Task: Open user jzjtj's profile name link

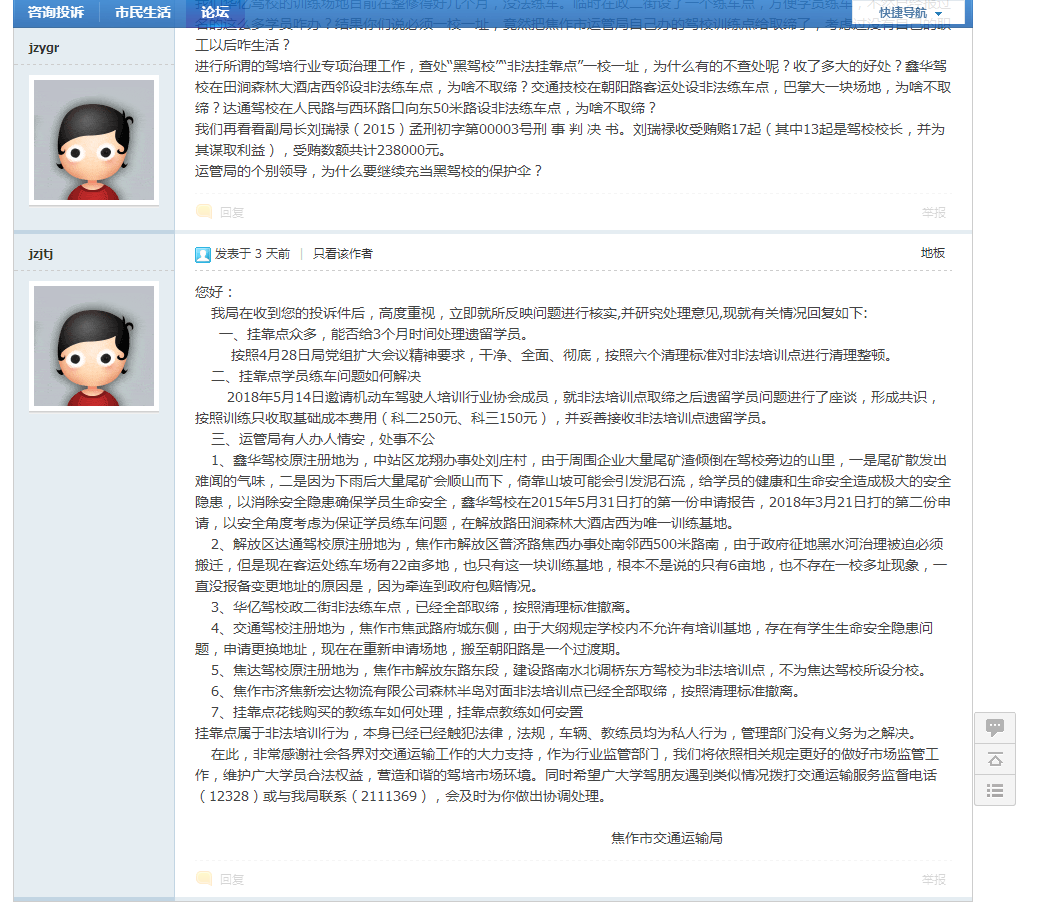Action: point(41,254)
